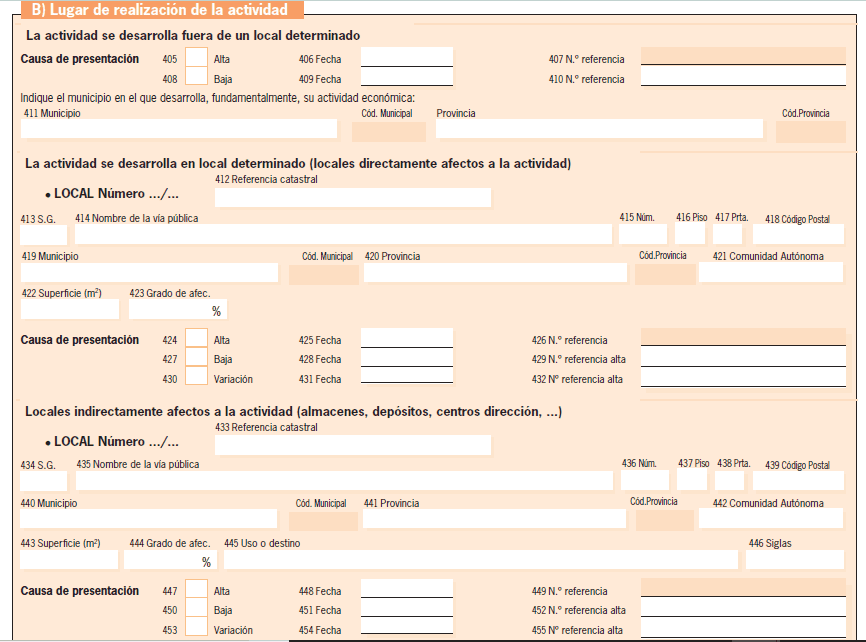Click the 411 Municipio input field
The width and height of the screenshot is (866, 642).
pos(179,129)
